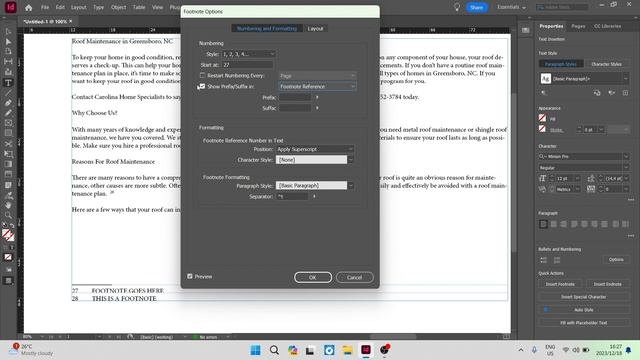
Task: Select Numbering and Formatting tab
Action: point(267,29)
